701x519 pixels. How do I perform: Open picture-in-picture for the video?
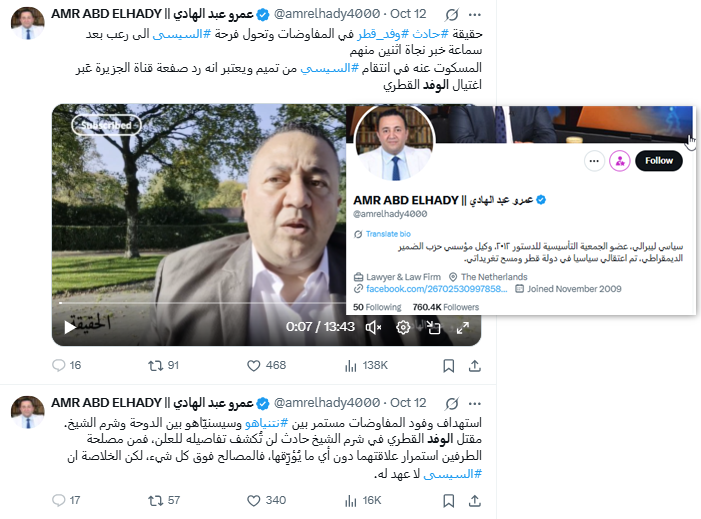click(433, 328)
